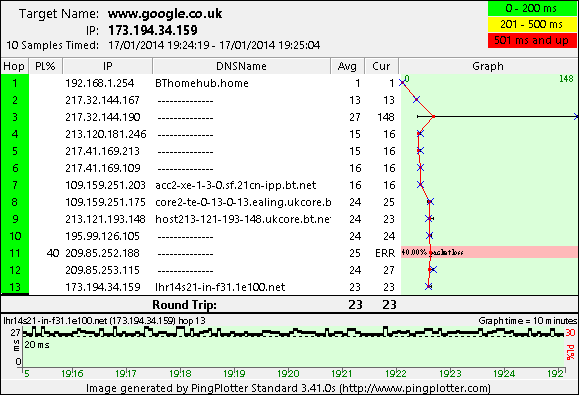The width and height of the screenshot is (579, 395).
Task: Click DNS name lhr14s21-in-f31.1e100.net in hop 13 row
Action: [220, 287]
